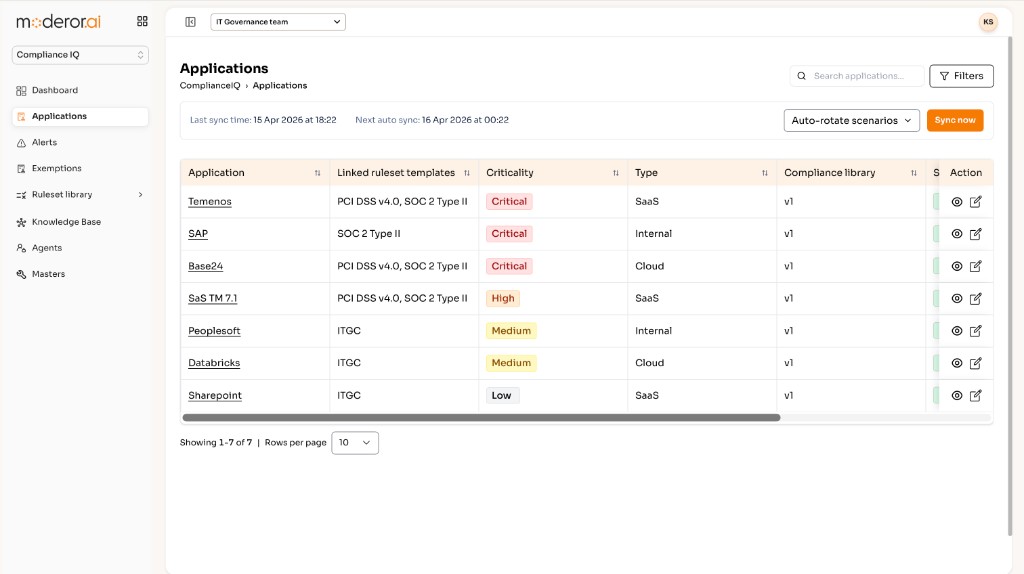Sort by the Criticality column sort icon

pos(615,173)
